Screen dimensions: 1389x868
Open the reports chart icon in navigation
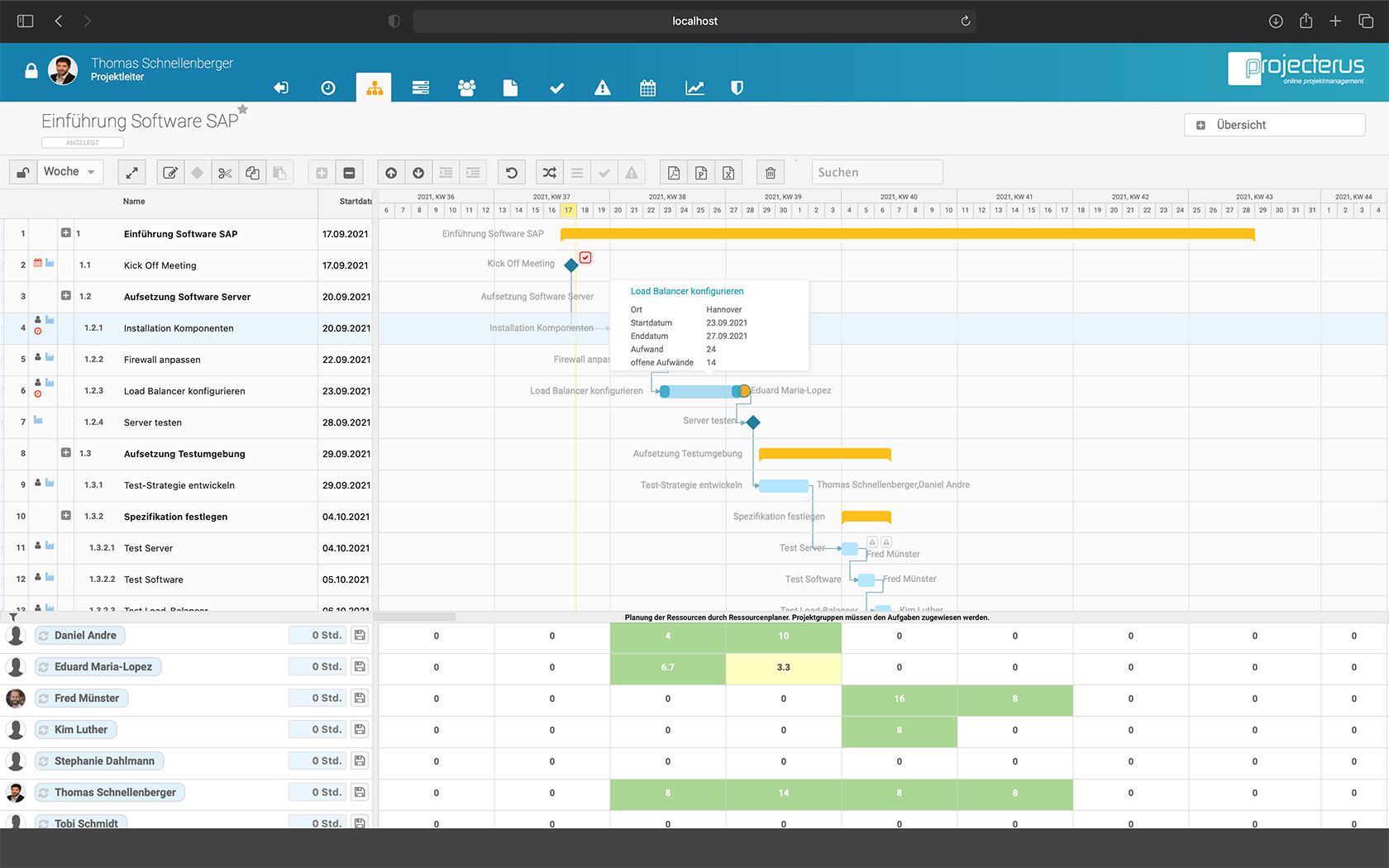pyautogui.click(x=694, y=87)
